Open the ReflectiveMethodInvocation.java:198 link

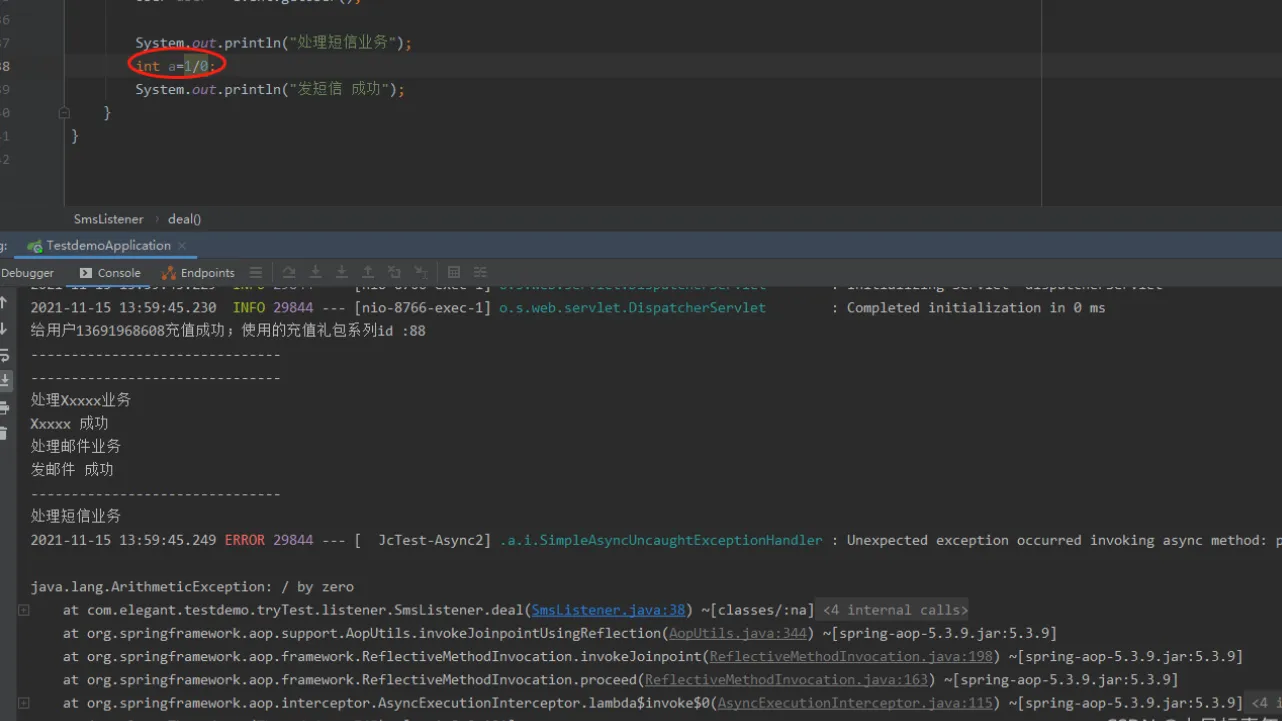point(851,656)
